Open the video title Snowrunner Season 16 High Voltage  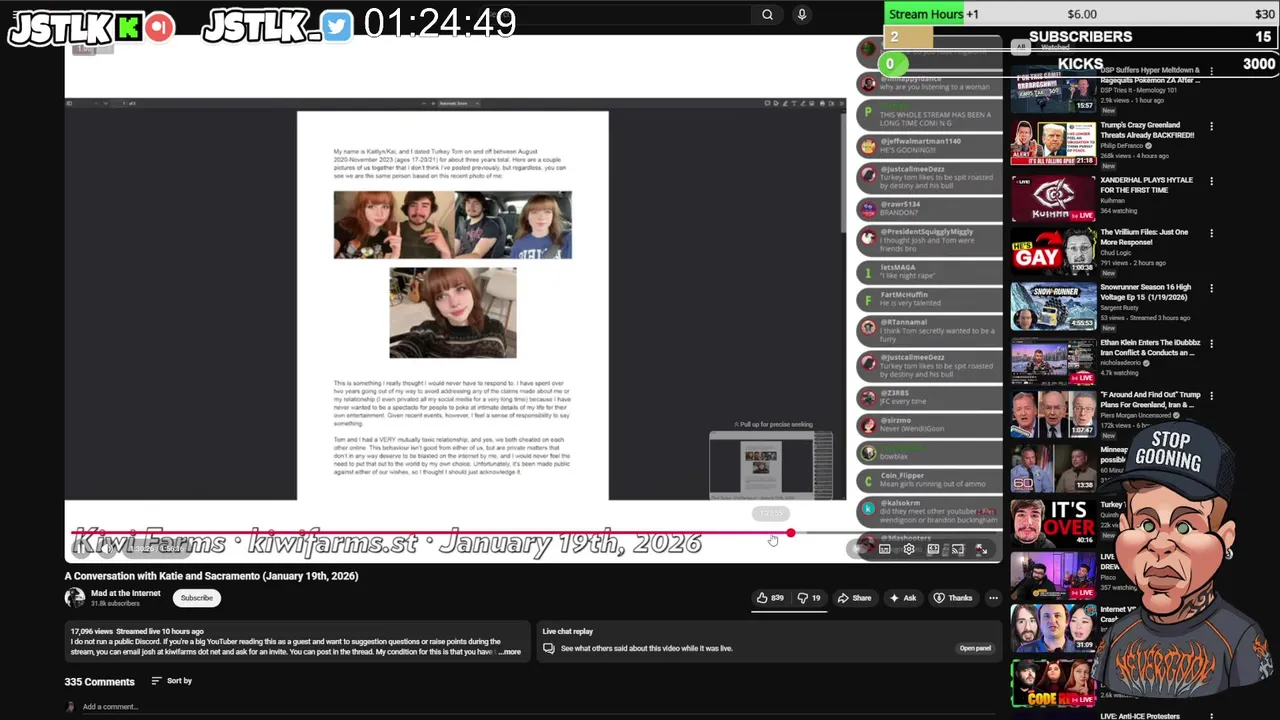point(1145,292)
